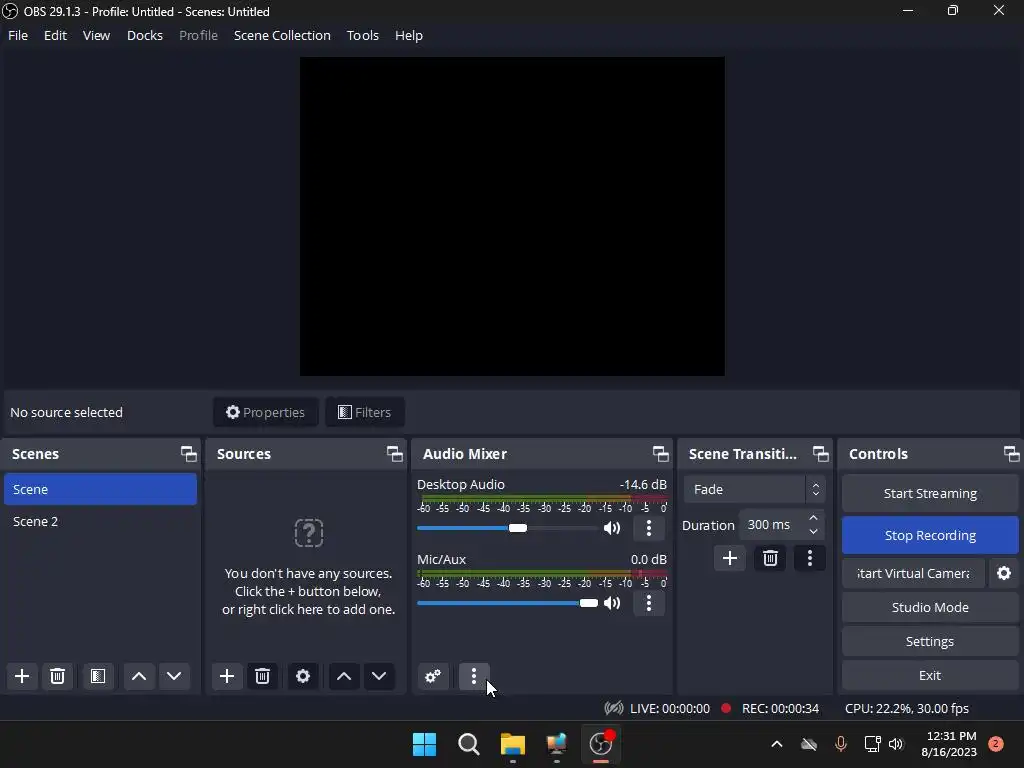Viewport: 1024px width, 768px height.
Task: Open the View menu
Action: [x=96, y=35]
